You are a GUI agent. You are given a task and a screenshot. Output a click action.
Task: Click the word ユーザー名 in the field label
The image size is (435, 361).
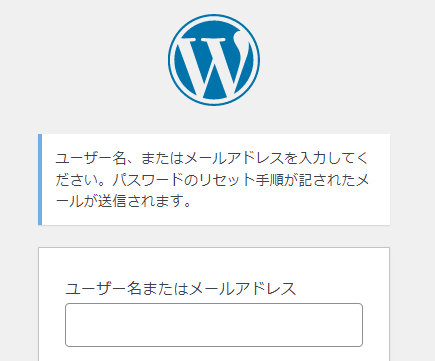[102, 289]
